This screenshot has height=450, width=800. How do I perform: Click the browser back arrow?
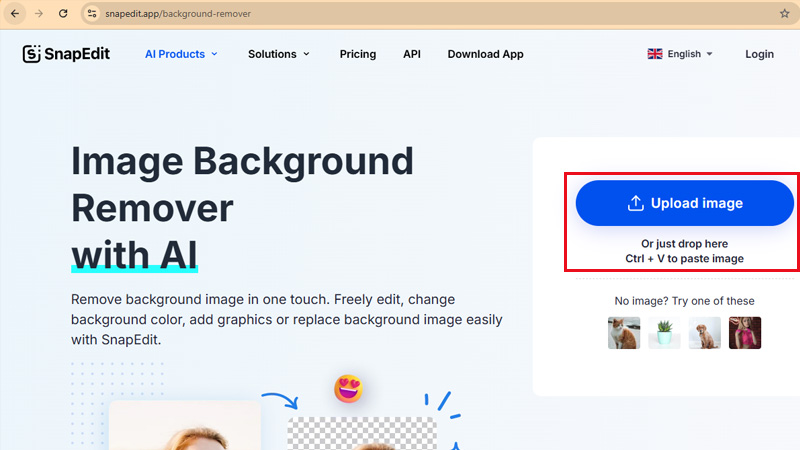[x=15, y=14]
